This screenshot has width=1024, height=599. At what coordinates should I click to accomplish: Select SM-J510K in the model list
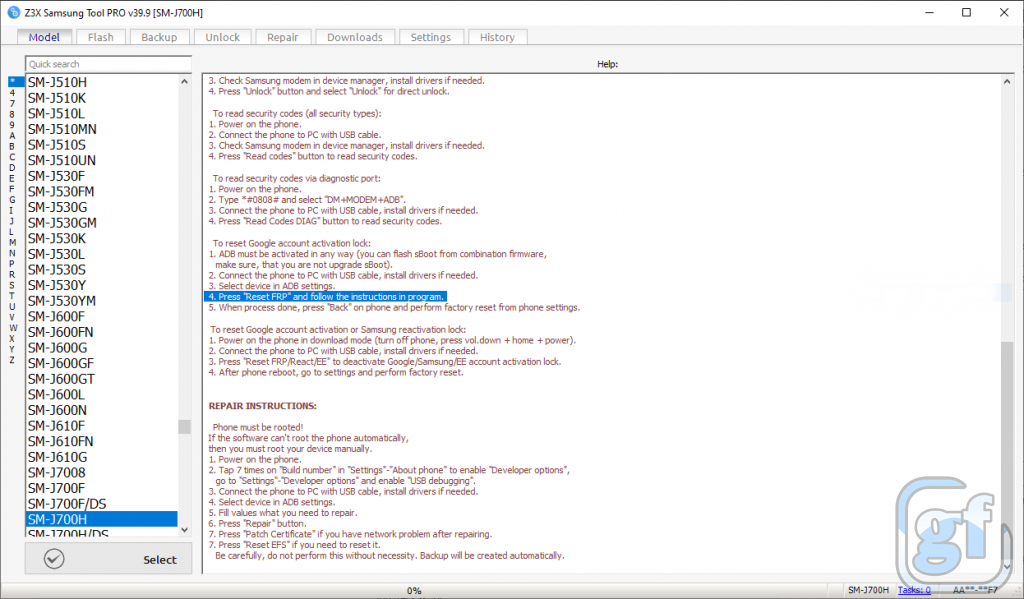coord(101,98)
